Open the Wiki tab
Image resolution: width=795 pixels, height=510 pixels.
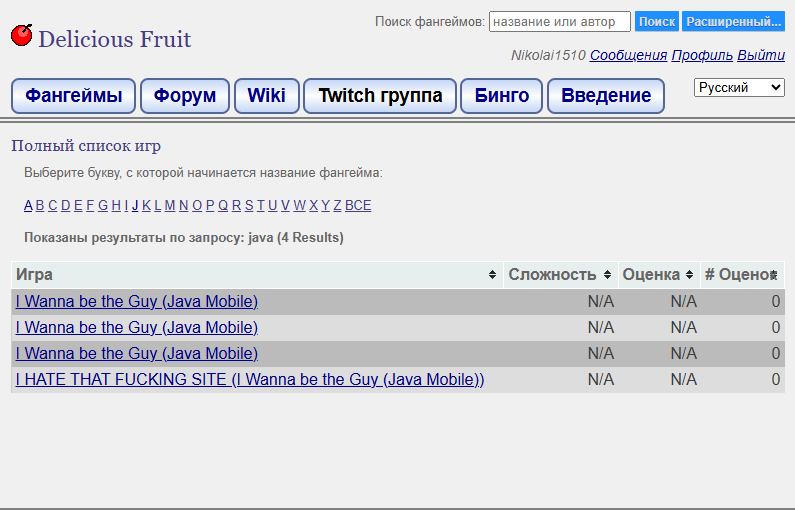click(x=267, y=96)
